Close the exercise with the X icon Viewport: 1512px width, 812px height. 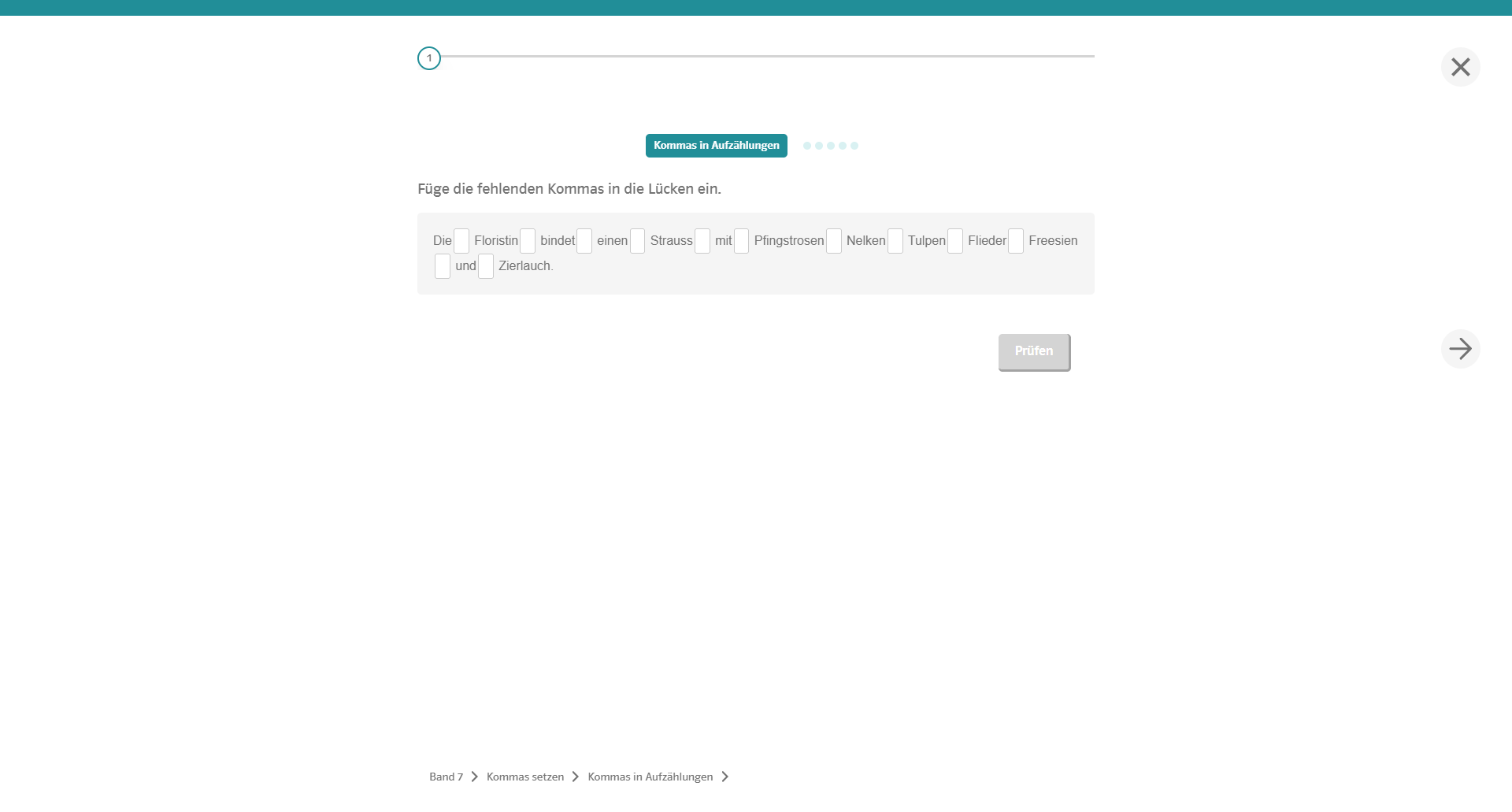(x=1460, y=67)
